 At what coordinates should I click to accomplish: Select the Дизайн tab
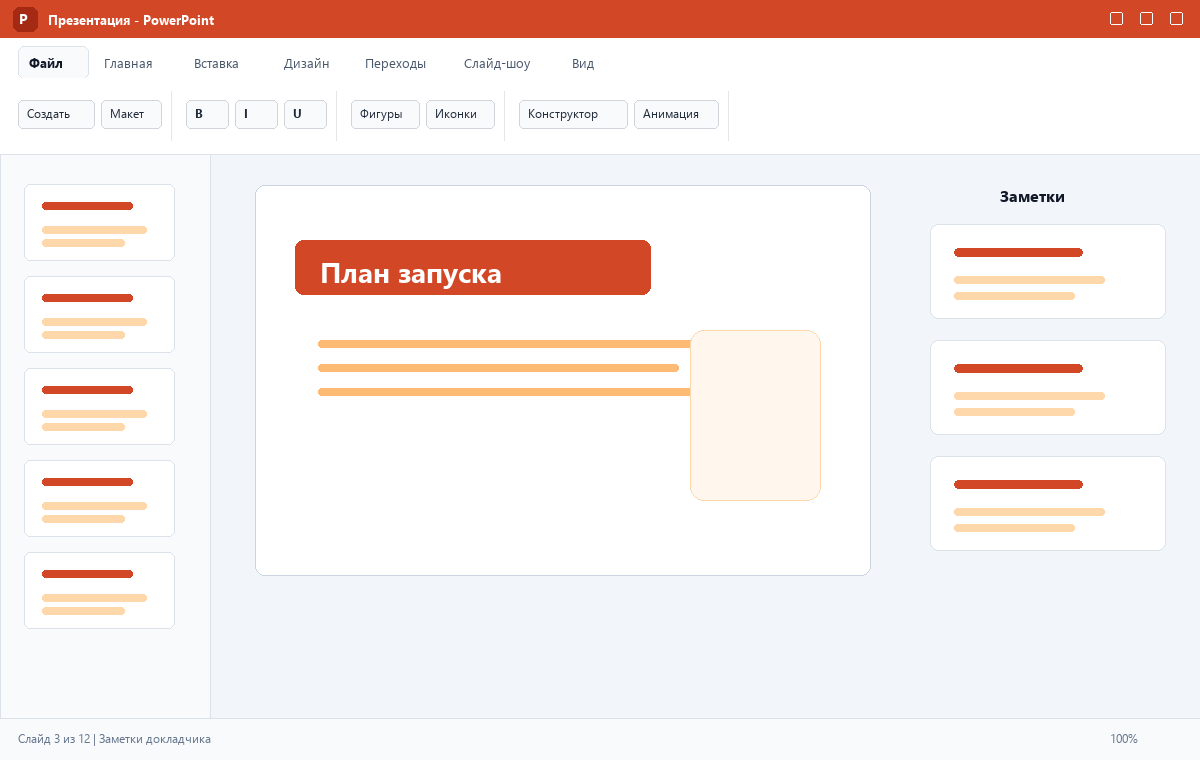point(306,63)
